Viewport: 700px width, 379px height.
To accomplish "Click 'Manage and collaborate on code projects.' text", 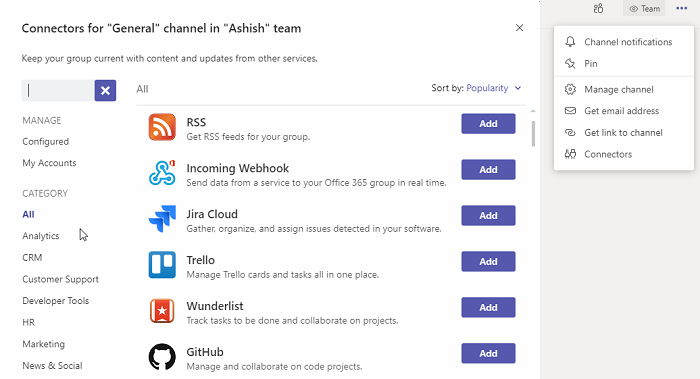I will tap(274, 367).
